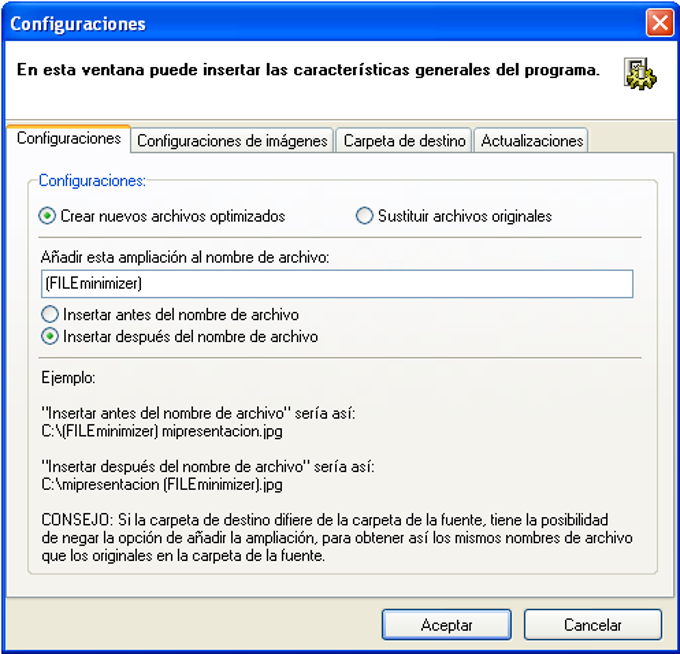This screenshot has height=654, width=680.
Task: Click the (FILEminimizer) filename suffix text field
Action: [x=337, y=284]
